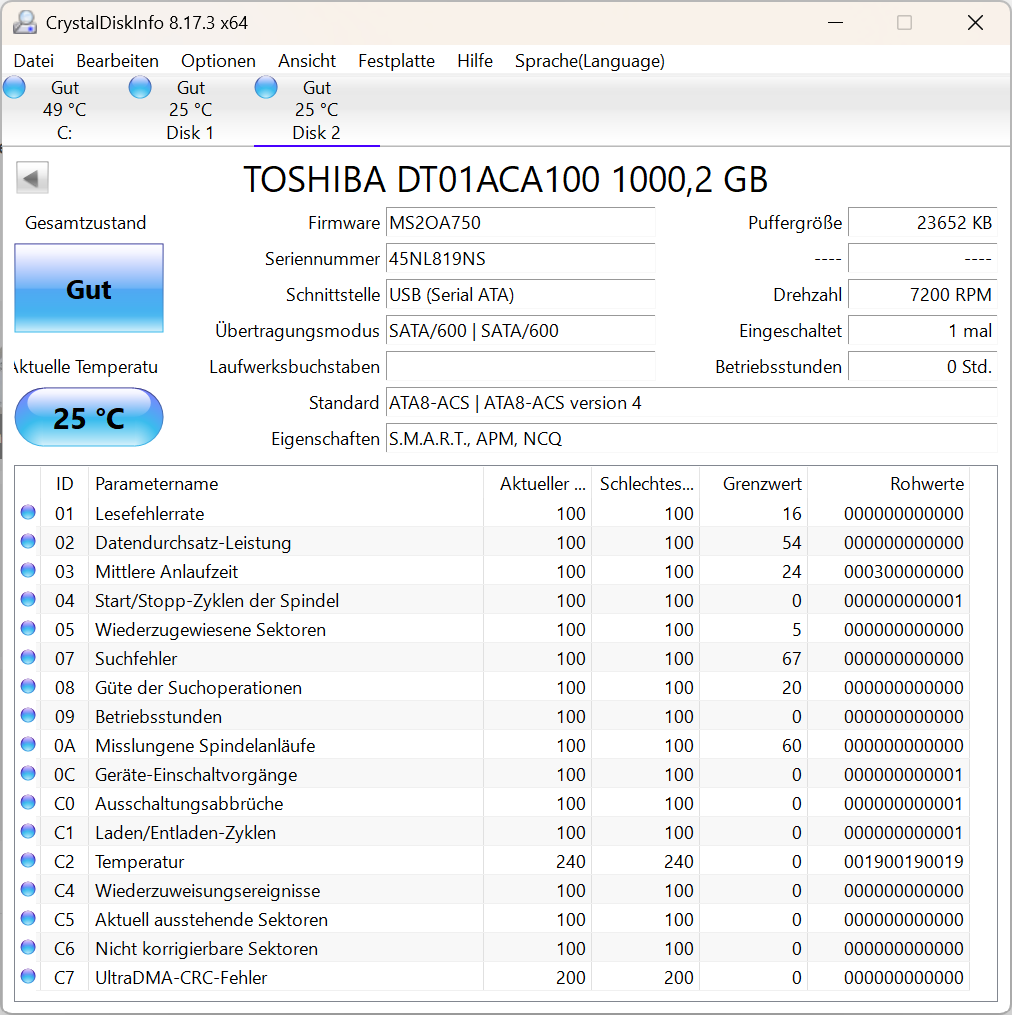Click current value 200 of UltraDMA-CRC-Fehler
The height and width of the screenshot is (1015, 1012).
tap(570, 977)
